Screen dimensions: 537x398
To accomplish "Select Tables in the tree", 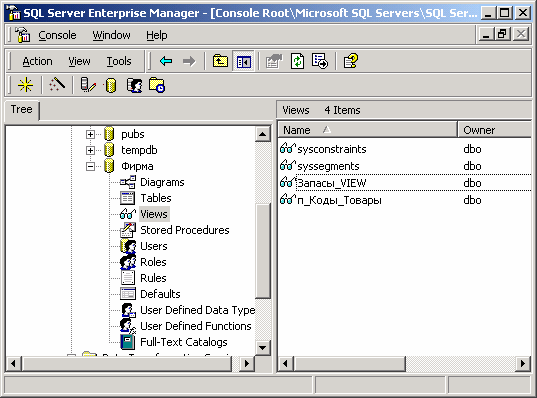I will coord(156,198).
